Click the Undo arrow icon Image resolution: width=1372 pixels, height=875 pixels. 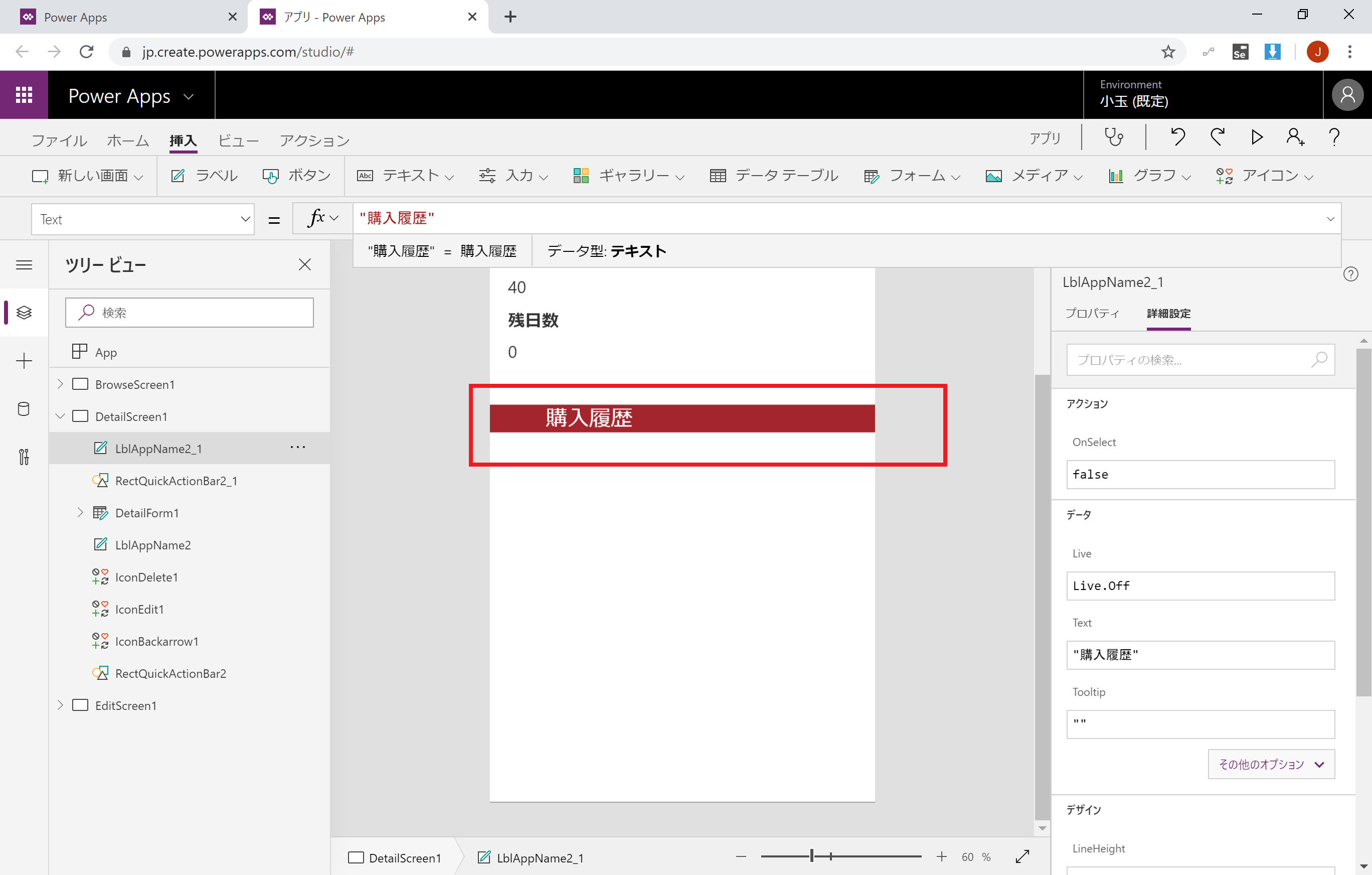(1178, 137)
